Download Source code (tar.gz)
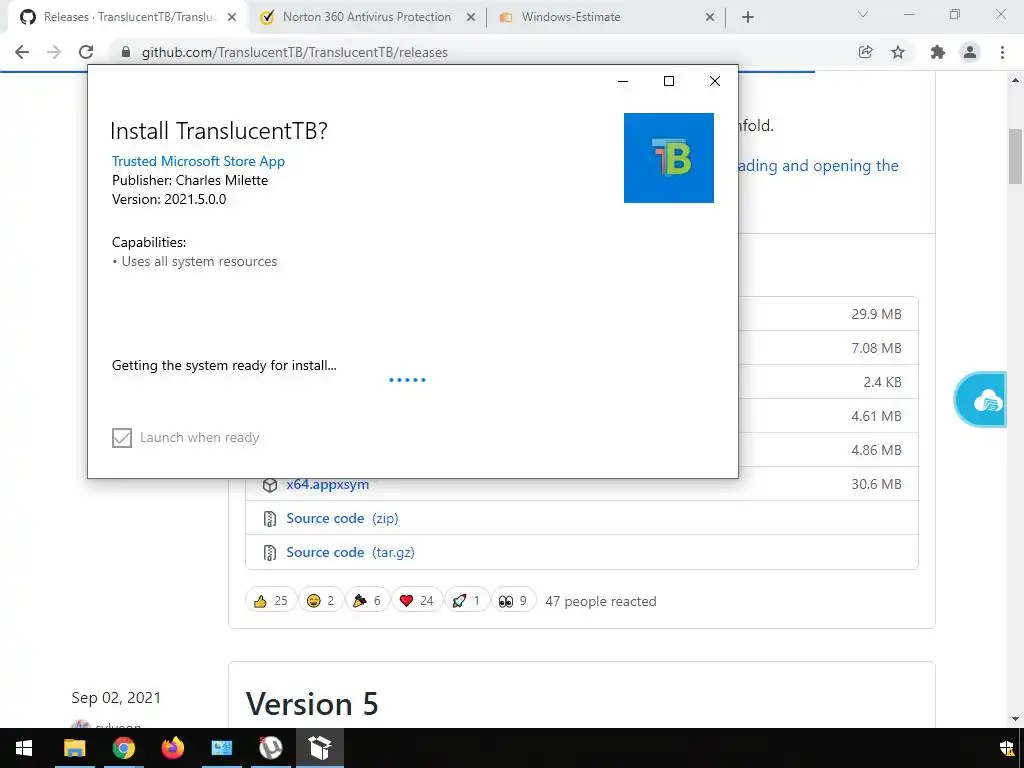Screen dimensions: 1024x768 [350, 552]
